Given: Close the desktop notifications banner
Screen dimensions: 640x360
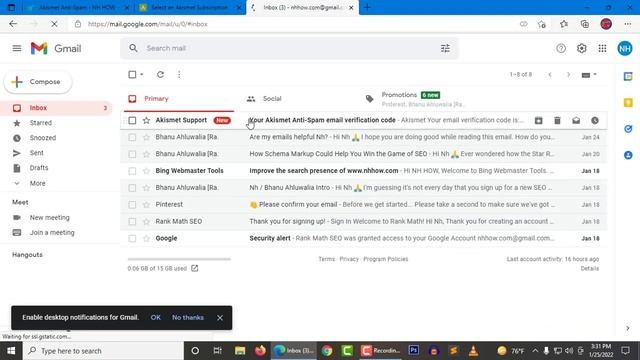Looking at the screenshot, I should coord(220,318).
